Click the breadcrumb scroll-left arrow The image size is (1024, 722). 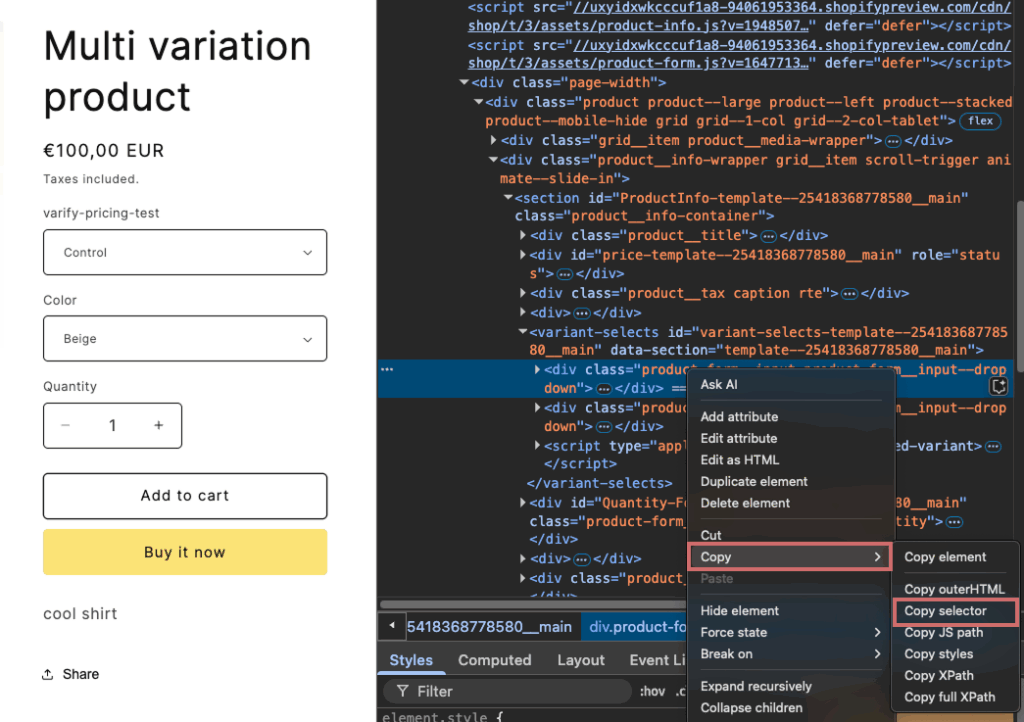[392, 626]
